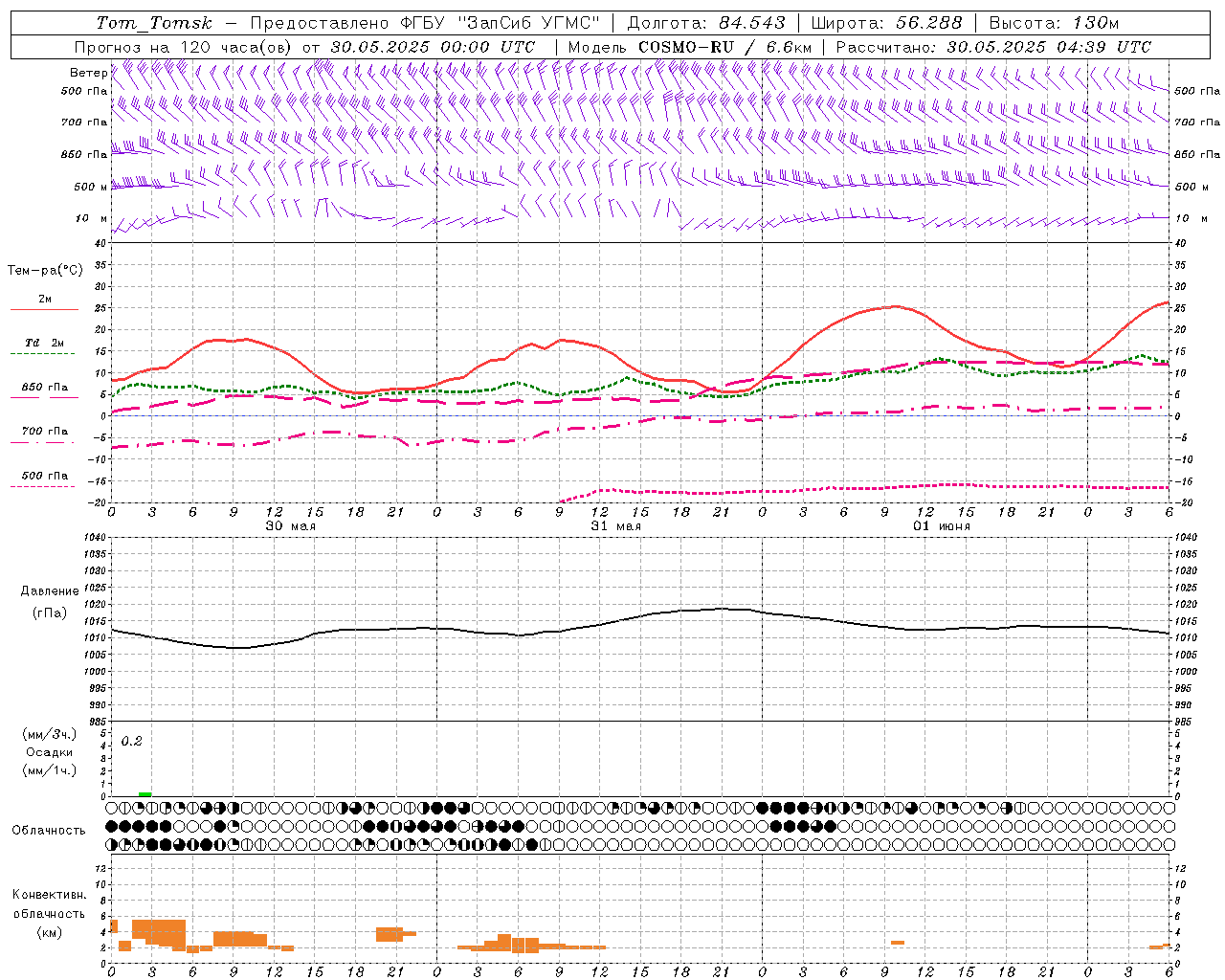Click the 'Td' dew point legend entry
Image resolution: width=1225 pixels, height=980 pixels.
44,343
